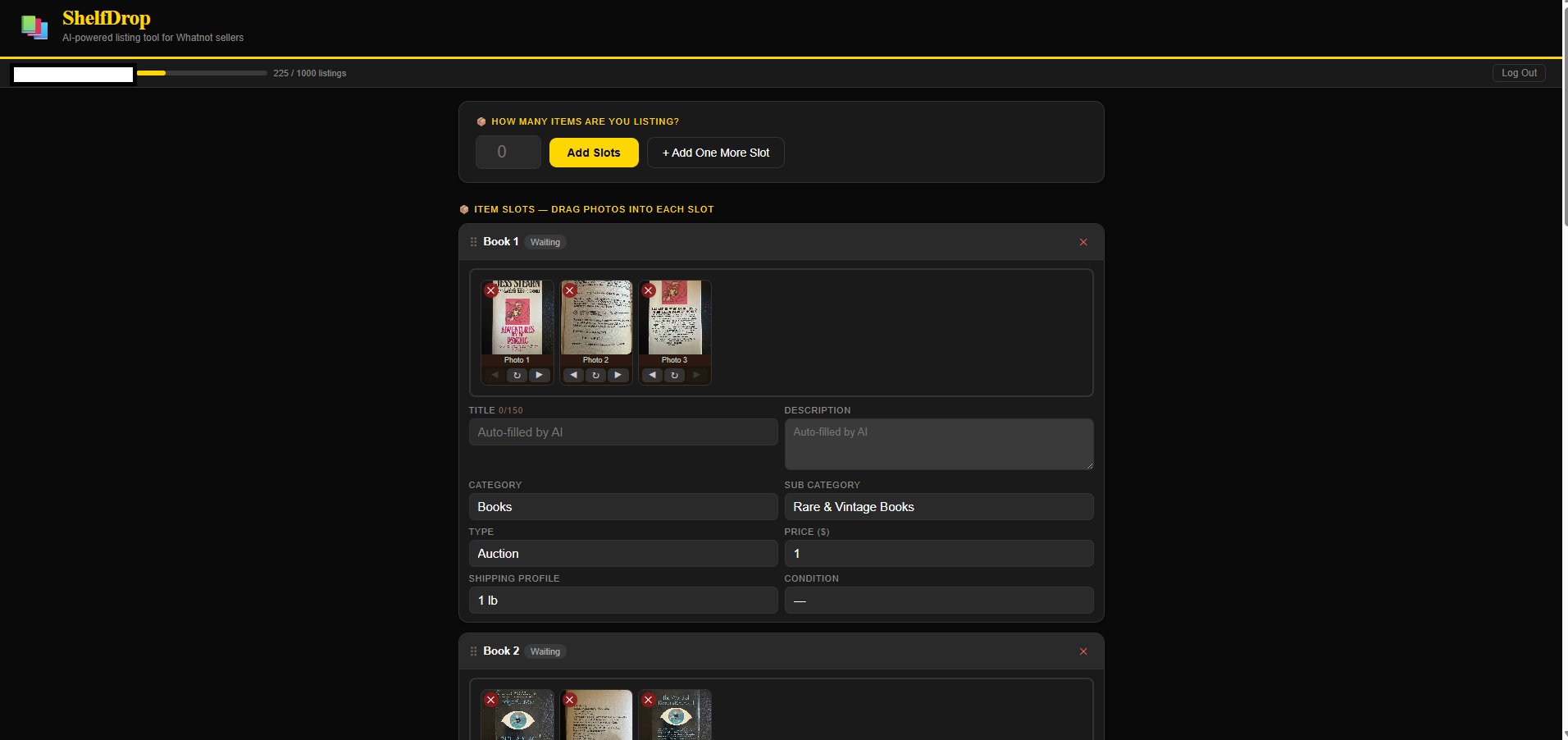Viewport: 1568px width, 740px height.
Task: Click the Add Slots button
Action: [594, 153]
